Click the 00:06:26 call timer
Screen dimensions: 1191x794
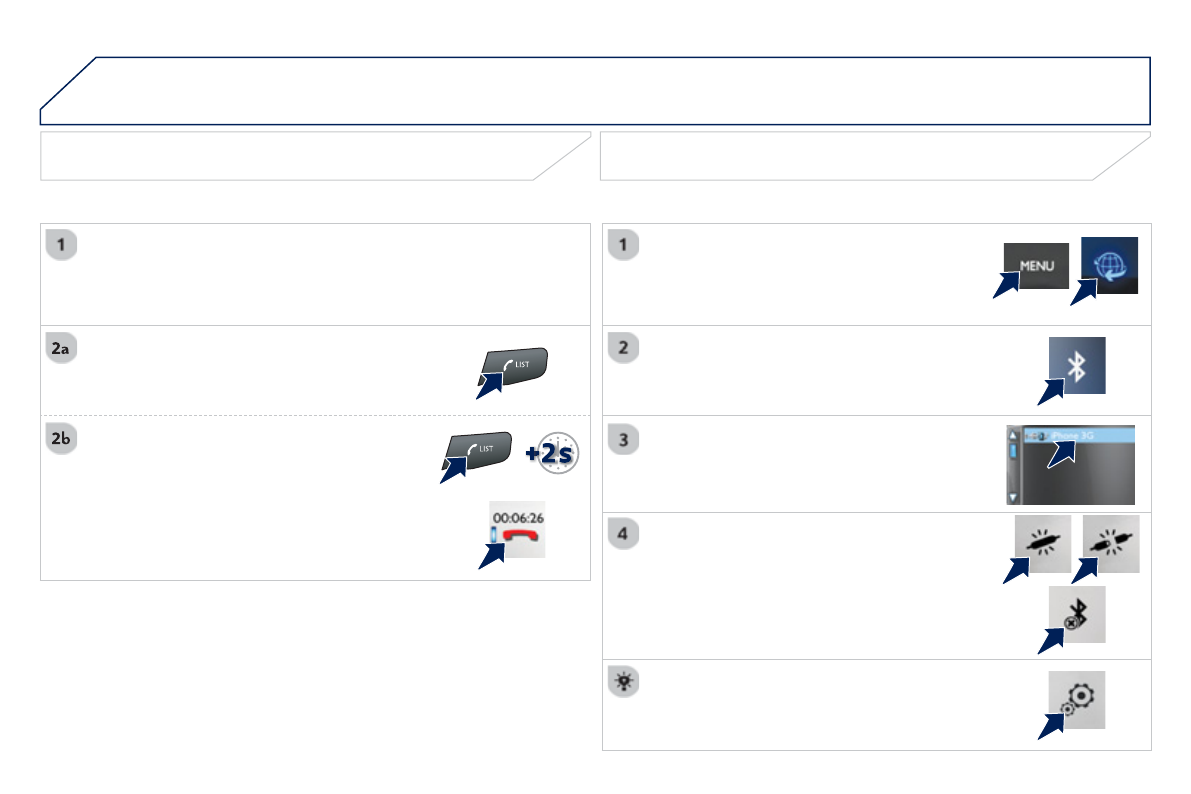tap(519, 517)
